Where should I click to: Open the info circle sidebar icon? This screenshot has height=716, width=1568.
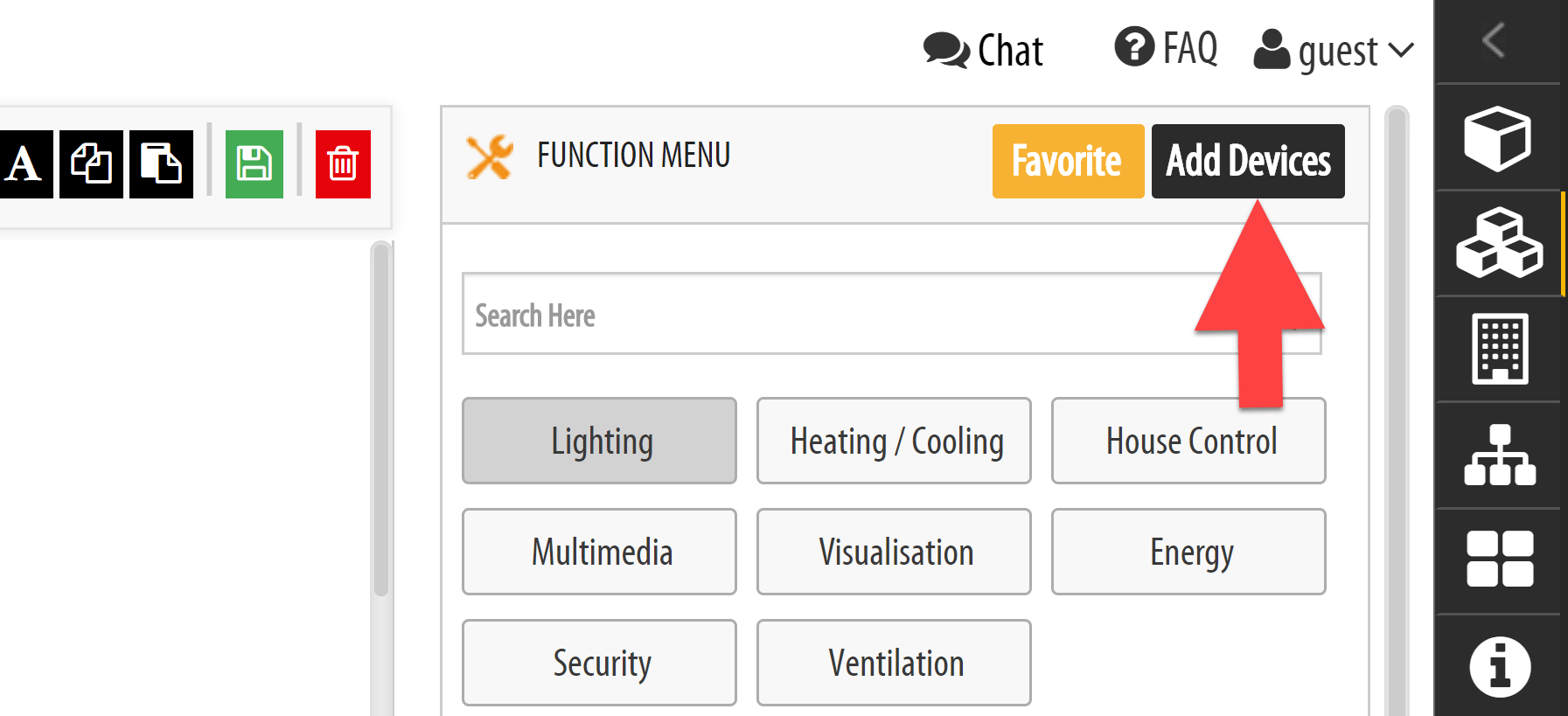tap(1500, 667)
